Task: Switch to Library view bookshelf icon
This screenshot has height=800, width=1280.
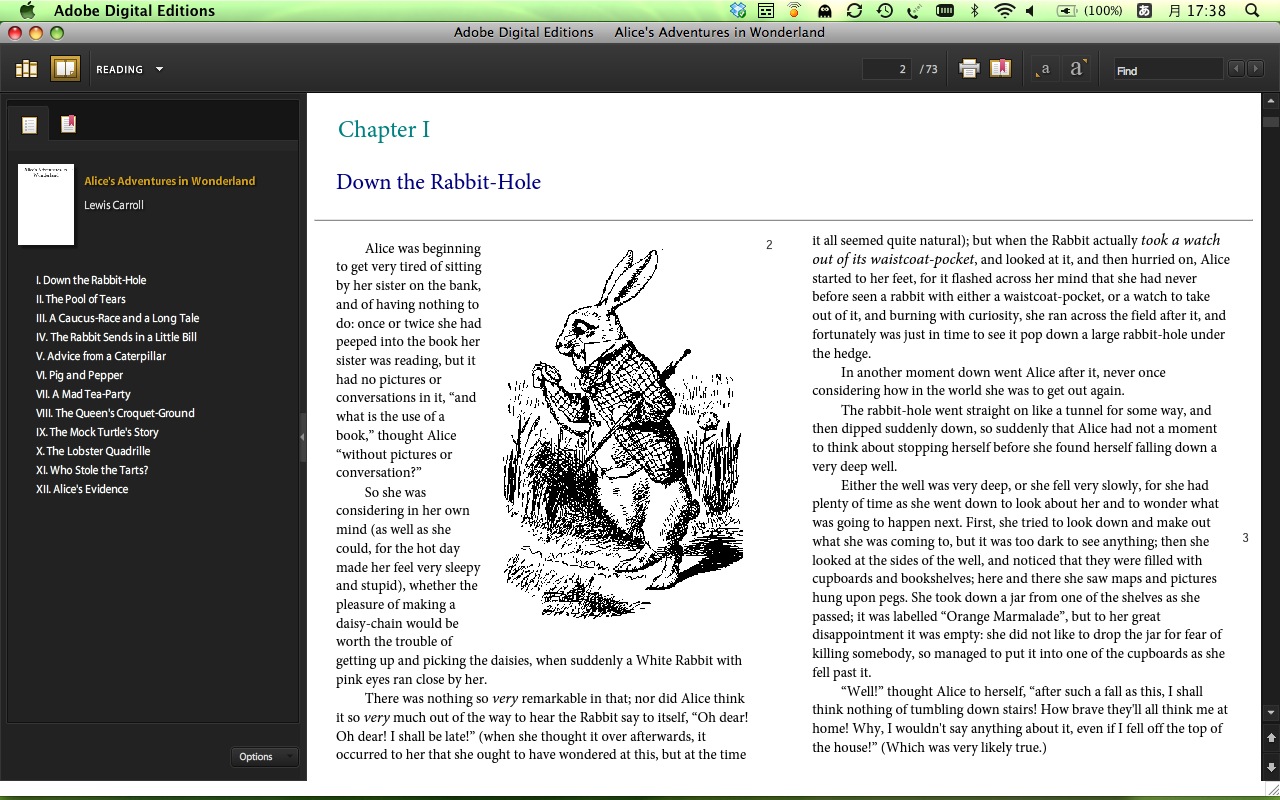Action: coord(27,69)
